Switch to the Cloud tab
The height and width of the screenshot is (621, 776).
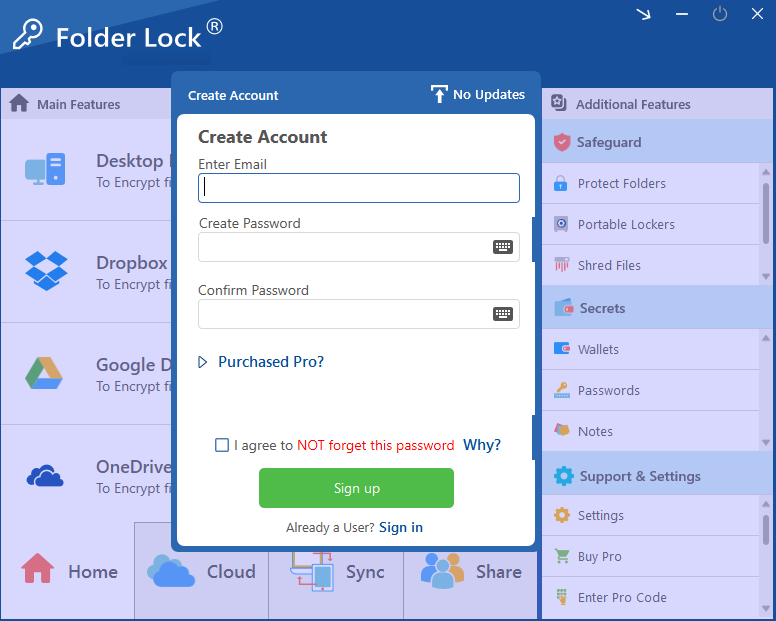tap(201, 571)
